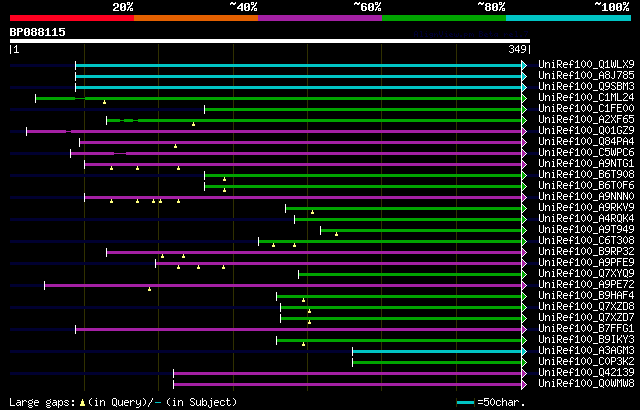The image size is (640, 410).
Task: Click the yellow gap icon in the legend
Action: (83, 403)
